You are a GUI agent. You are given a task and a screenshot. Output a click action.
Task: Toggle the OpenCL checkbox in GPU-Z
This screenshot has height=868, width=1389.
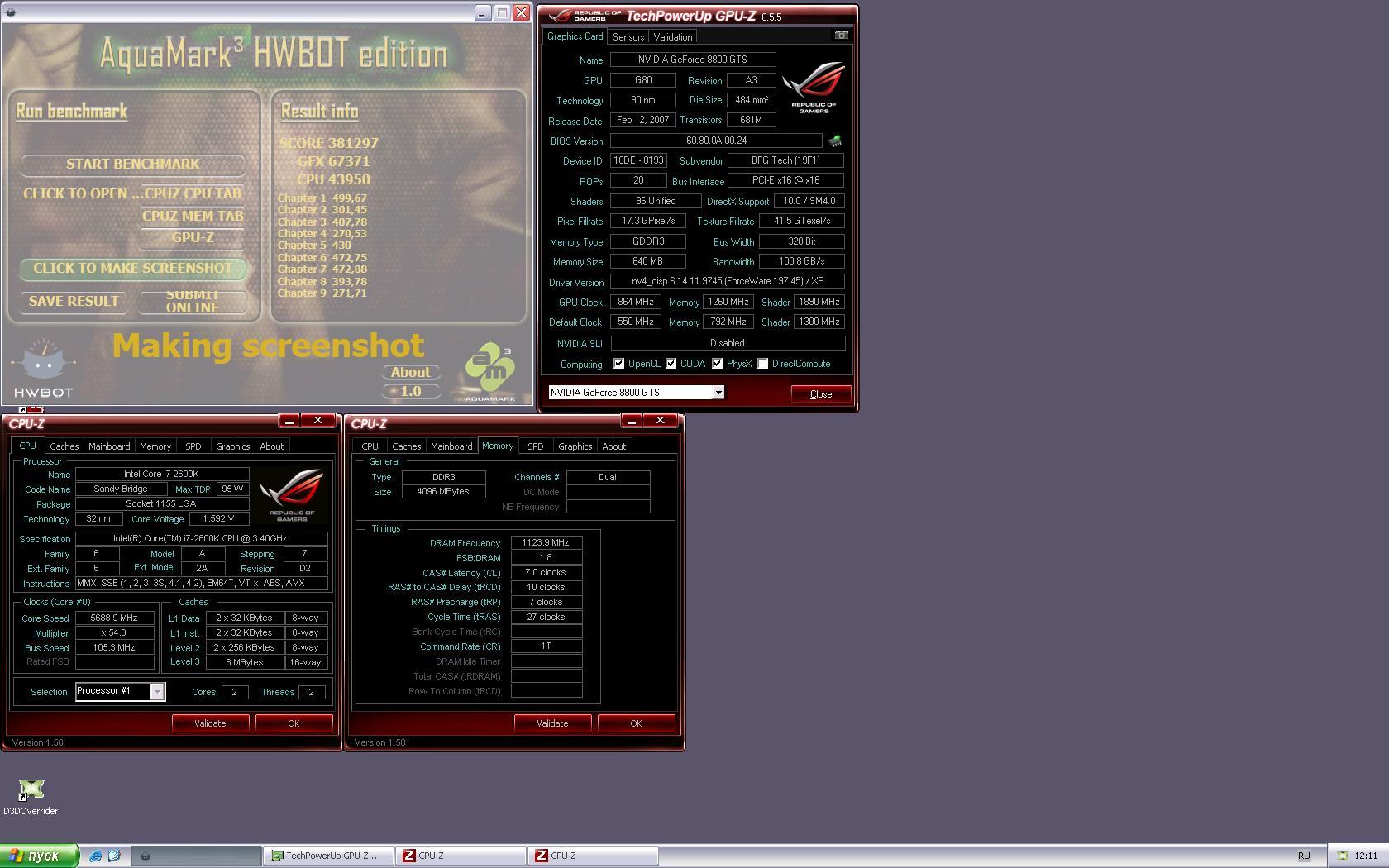(618, 364)
